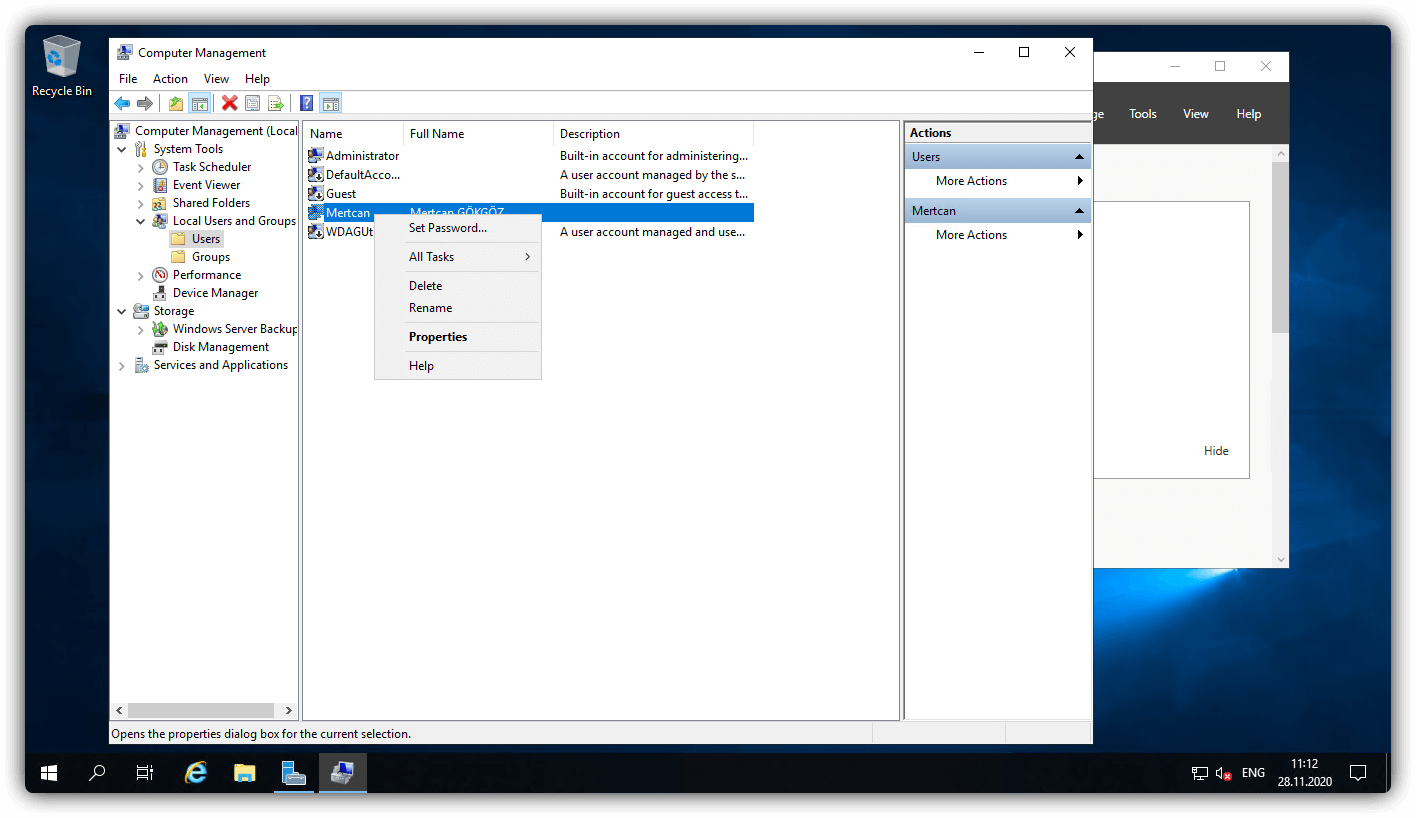The image size is (1416, 818).
Task: Click Server Manager taskbar icon
Action: [294, 773]
